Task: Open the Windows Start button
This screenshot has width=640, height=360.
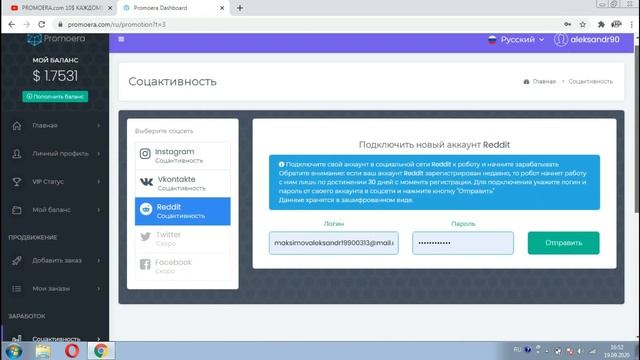Action: 13,351
